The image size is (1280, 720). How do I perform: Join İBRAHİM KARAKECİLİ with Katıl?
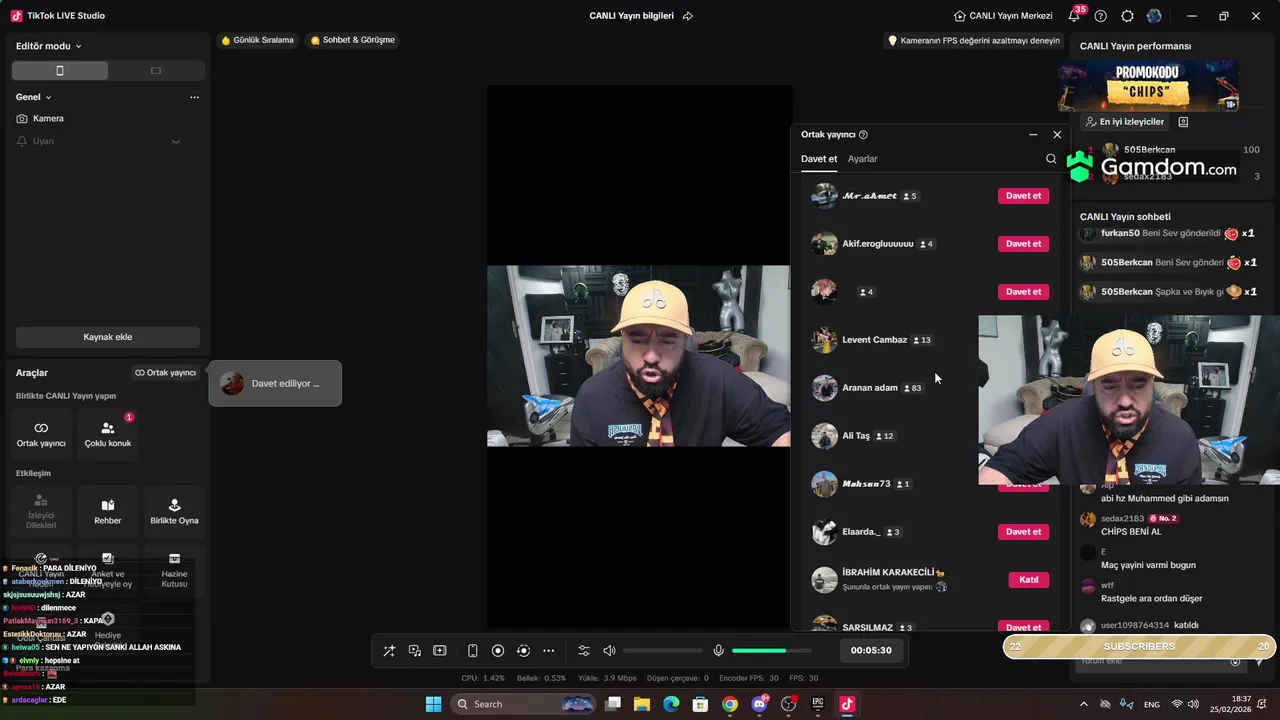[1028, 580]
